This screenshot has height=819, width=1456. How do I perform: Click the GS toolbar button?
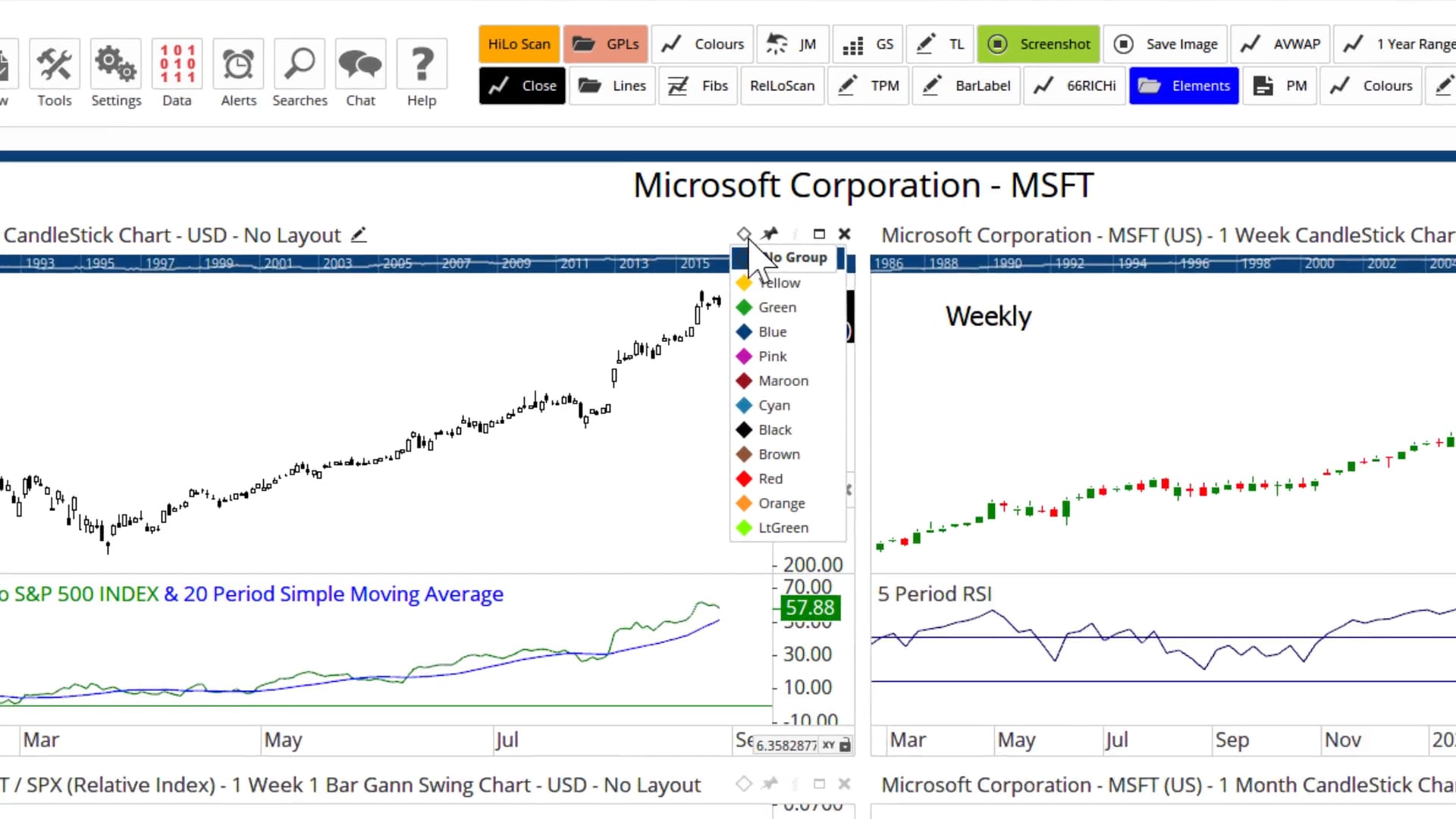tap(869, 44)
